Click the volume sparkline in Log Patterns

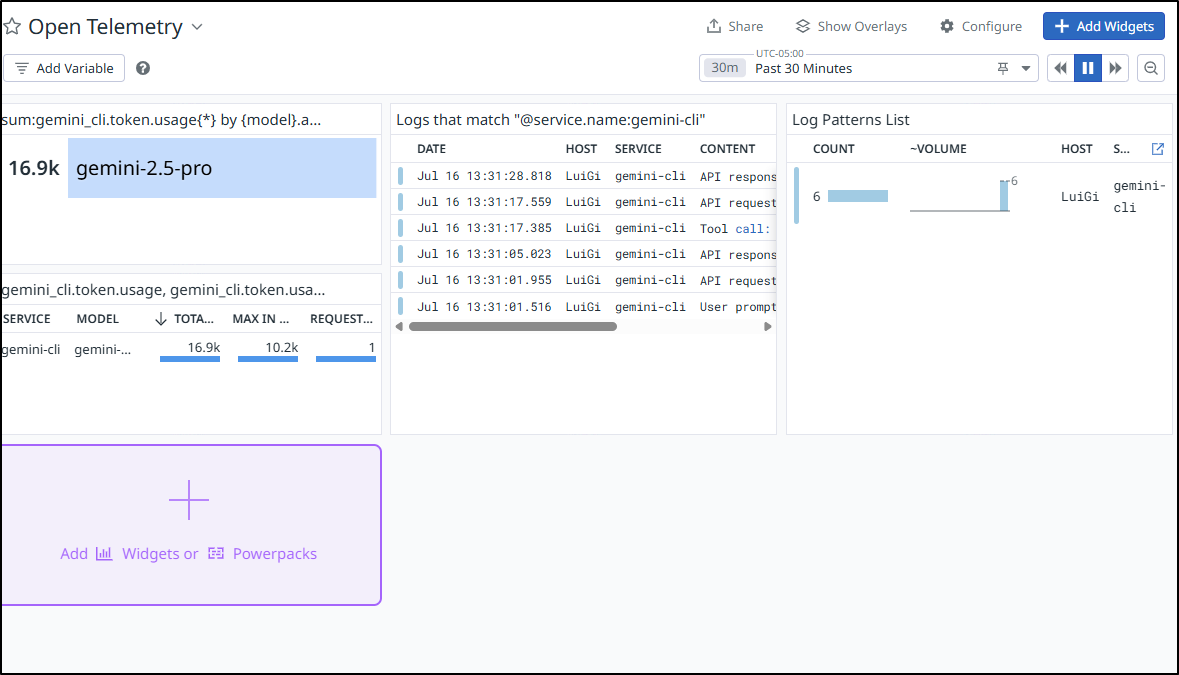click(959, 196)
